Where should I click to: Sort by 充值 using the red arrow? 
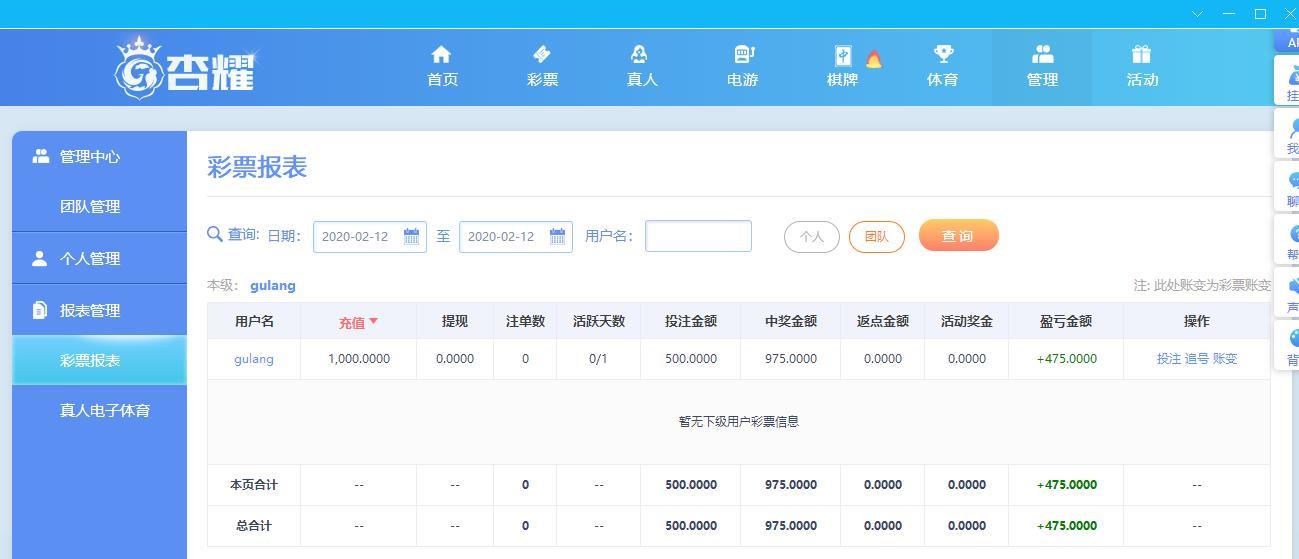tap(373, 322)
